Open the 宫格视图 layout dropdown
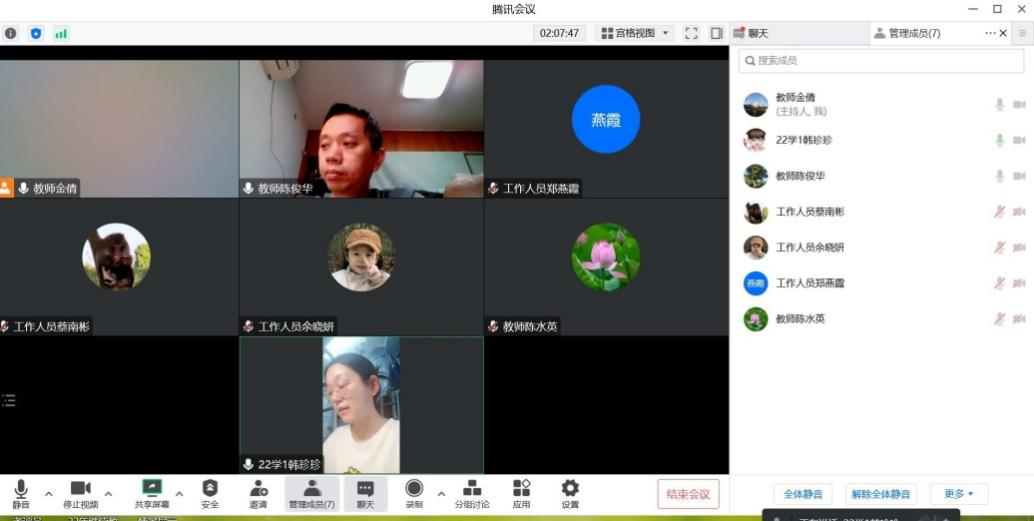 [636, 33]
